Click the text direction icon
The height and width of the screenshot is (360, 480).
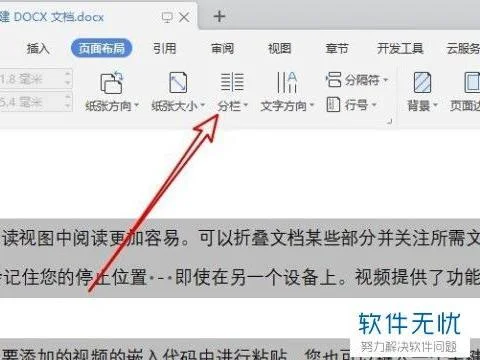287,82
